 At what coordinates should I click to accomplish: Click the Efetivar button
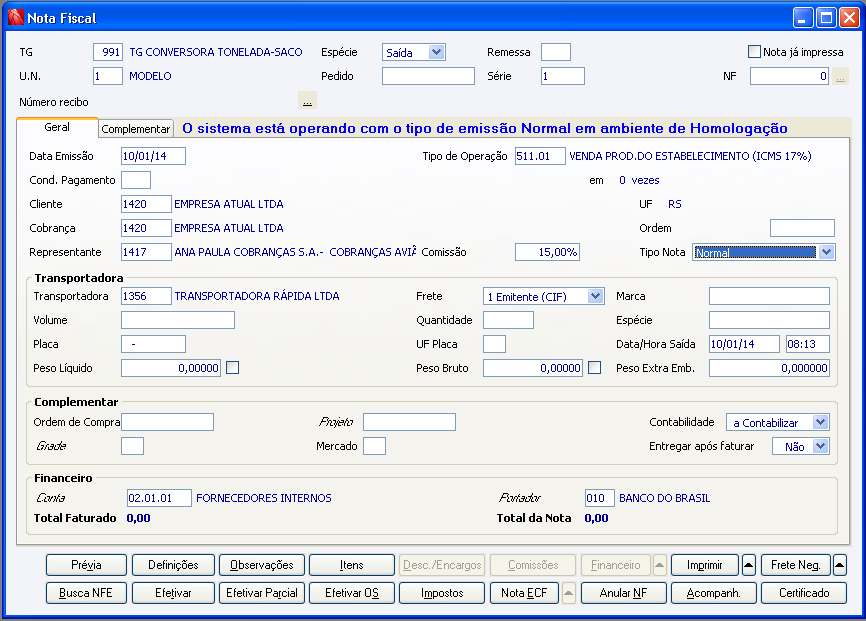tap(173, 593)
